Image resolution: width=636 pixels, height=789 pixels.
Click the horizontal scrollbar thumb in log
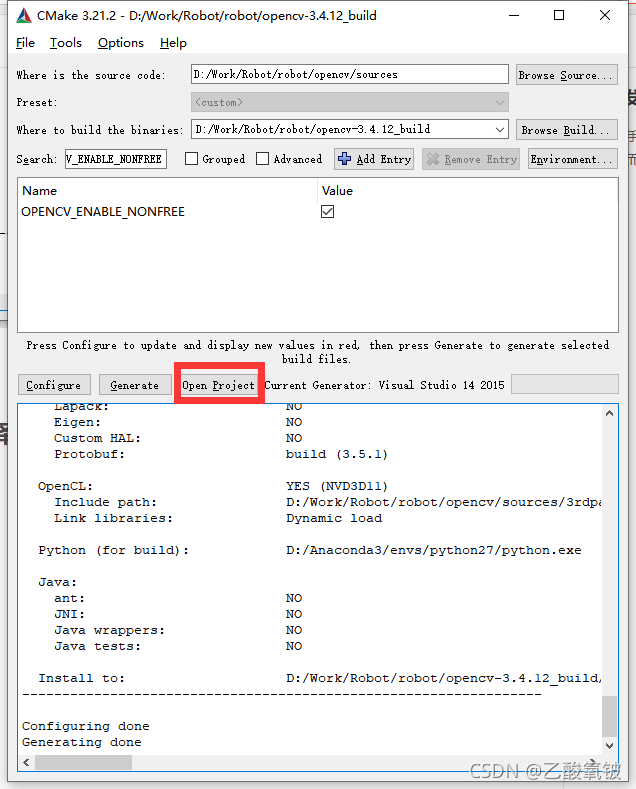coord(84,762)
